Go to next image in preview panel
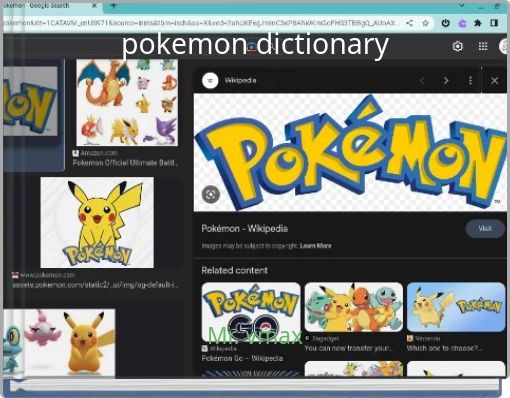This screenshot has width=510, height=398. [446, 81]
